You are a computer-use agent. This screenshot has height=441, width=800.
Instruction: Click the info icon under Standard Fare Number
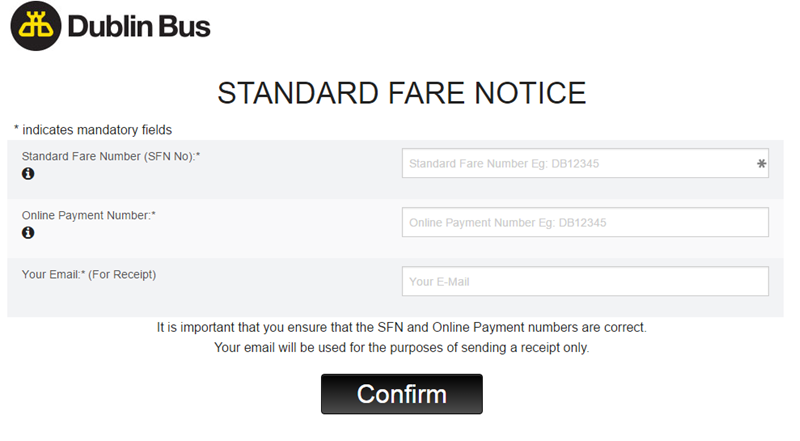28,174
